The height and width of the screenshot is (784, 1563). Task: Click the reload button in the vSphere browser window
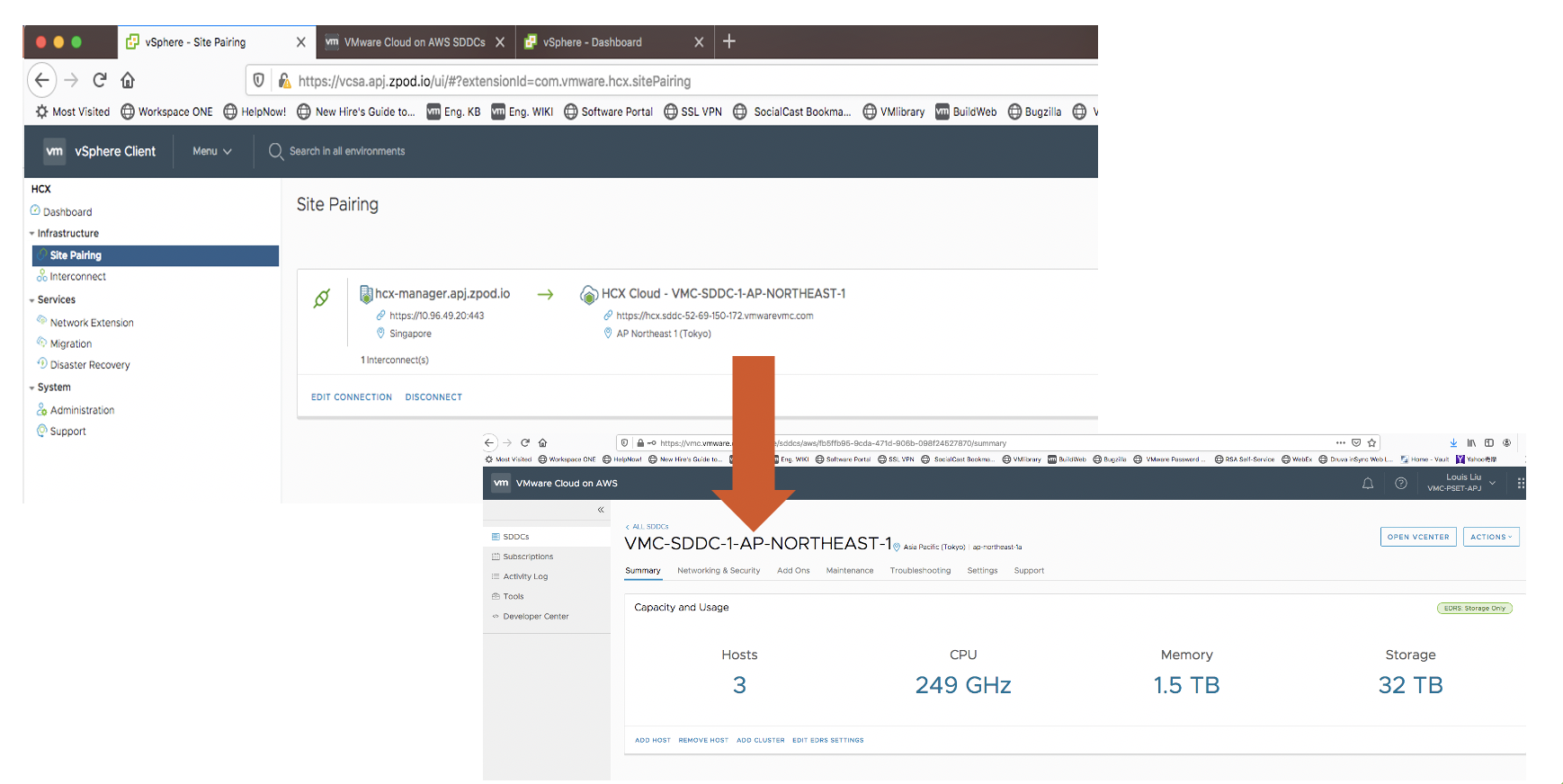pyautogui.click(x=100, y=80)
